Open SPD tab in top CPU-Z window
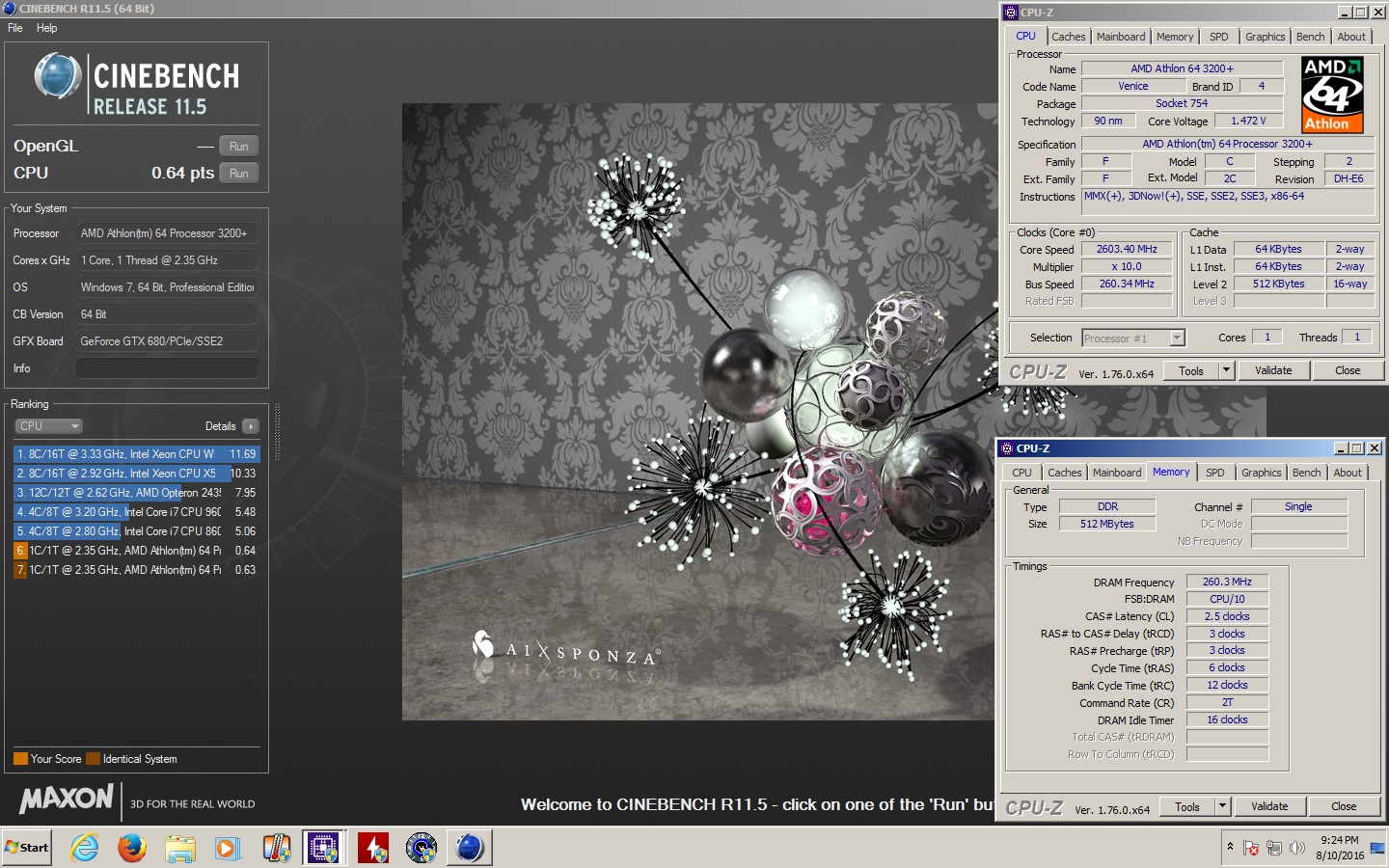Viewport: 1389px width, 868px height. pyautogui.click(x=1219, y=37)
